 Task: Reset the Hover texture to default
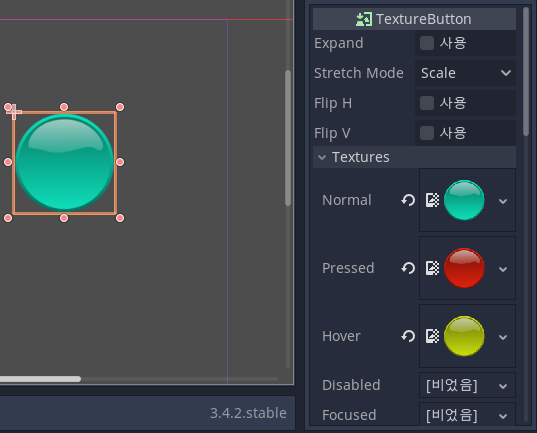[408, 336]
